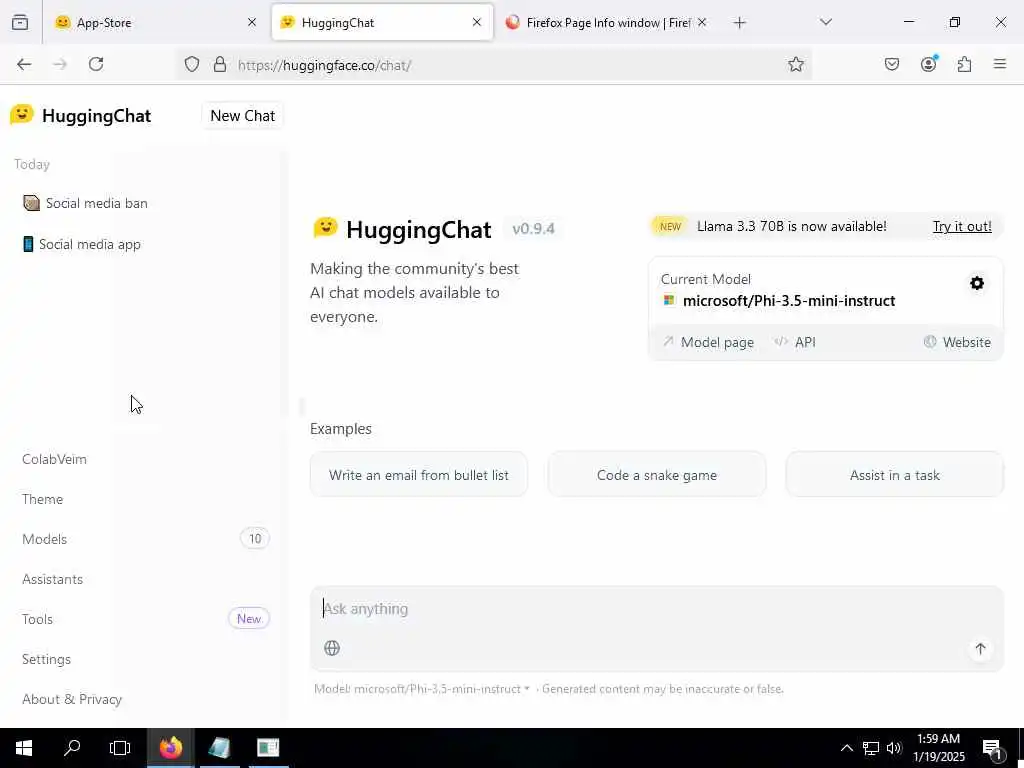Image resolution: width=1024 pixels, height=768 pixels.
Task: Open the Firefox hamburger application menu
Action: click(1000, 64)
